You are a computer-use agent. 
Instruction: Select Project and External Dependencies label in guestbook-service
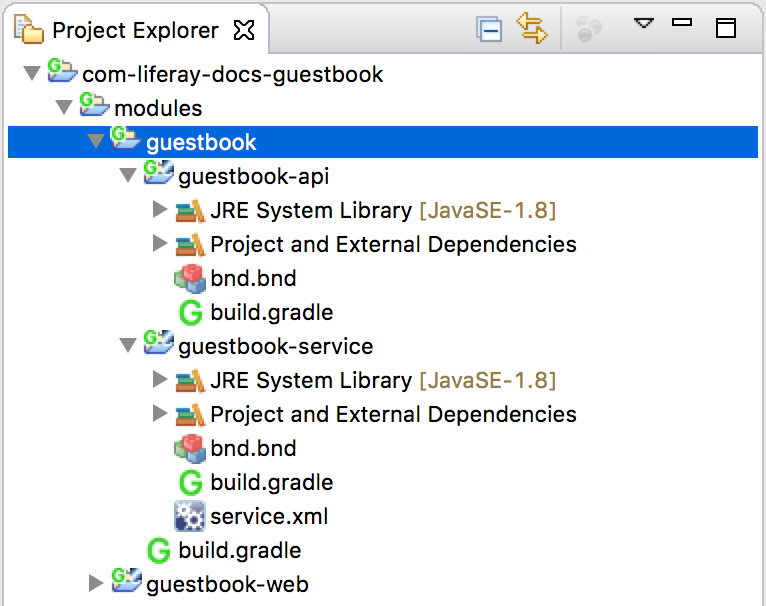point(393,414)
